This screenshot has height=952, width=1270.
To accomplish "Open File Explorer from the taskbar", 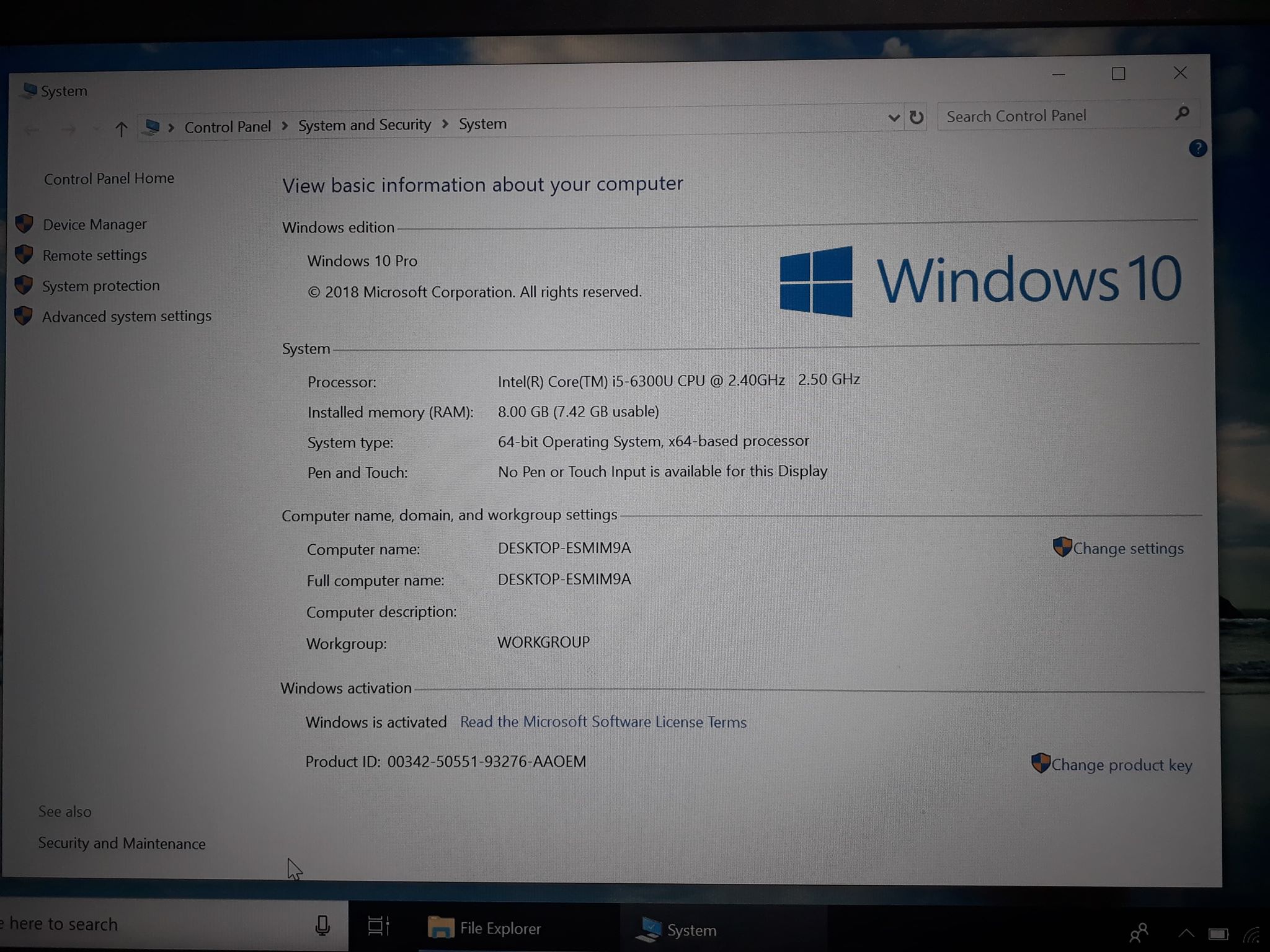I will pos(485,928).
